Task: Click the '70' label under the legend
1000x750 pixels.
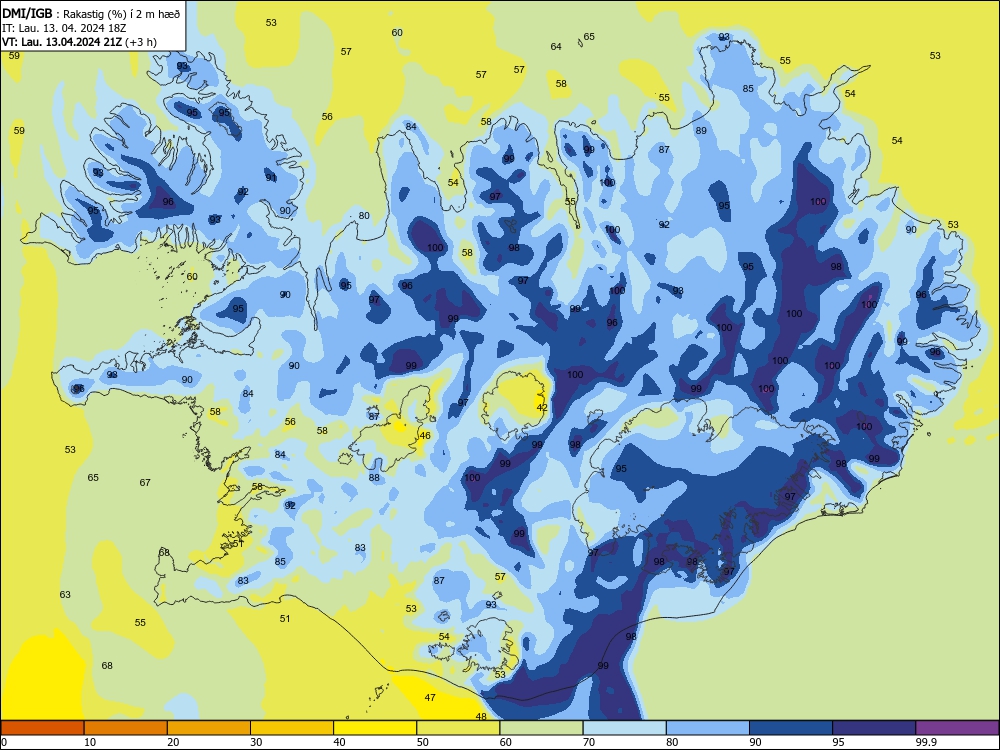Action: pos(589,742)
